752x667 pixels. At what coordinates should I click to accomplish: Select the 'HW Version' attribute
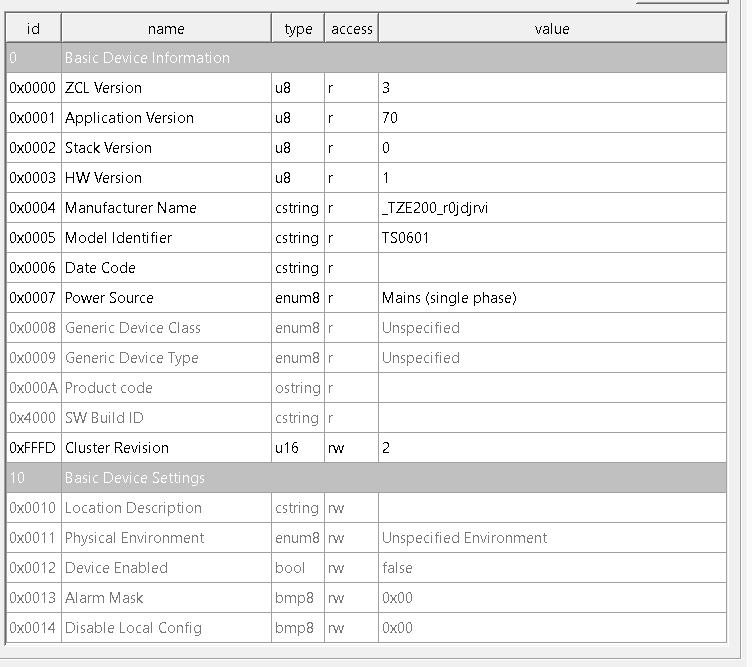[x=366, y=178]
